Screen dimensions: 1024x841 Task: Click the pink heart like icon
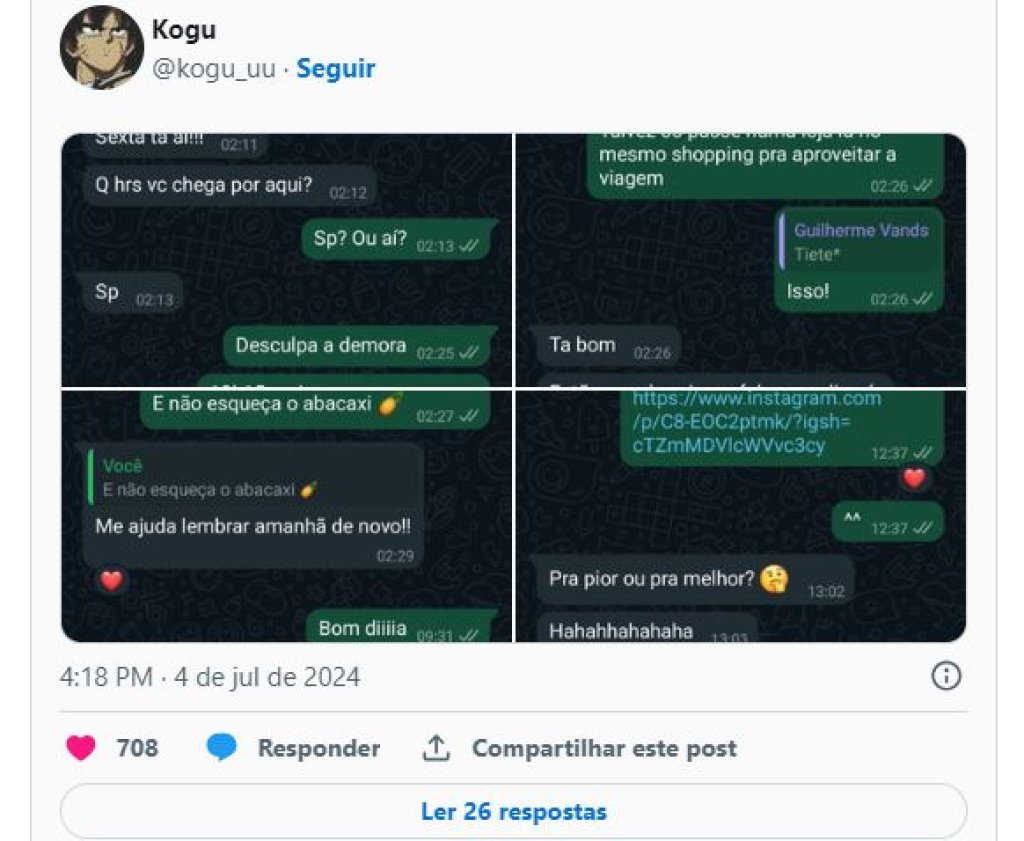tap(81, 748)
